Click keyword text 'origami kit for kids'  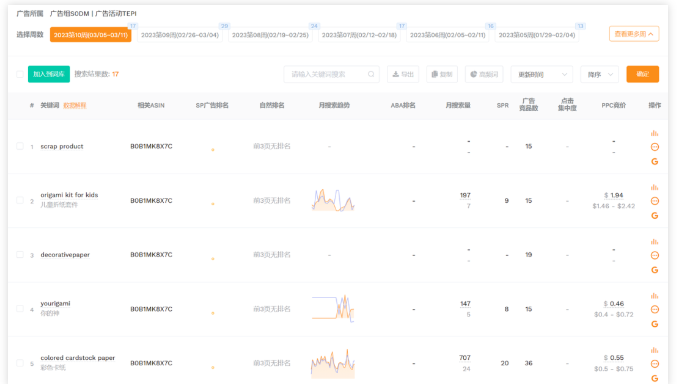click(x=69, y=195)
